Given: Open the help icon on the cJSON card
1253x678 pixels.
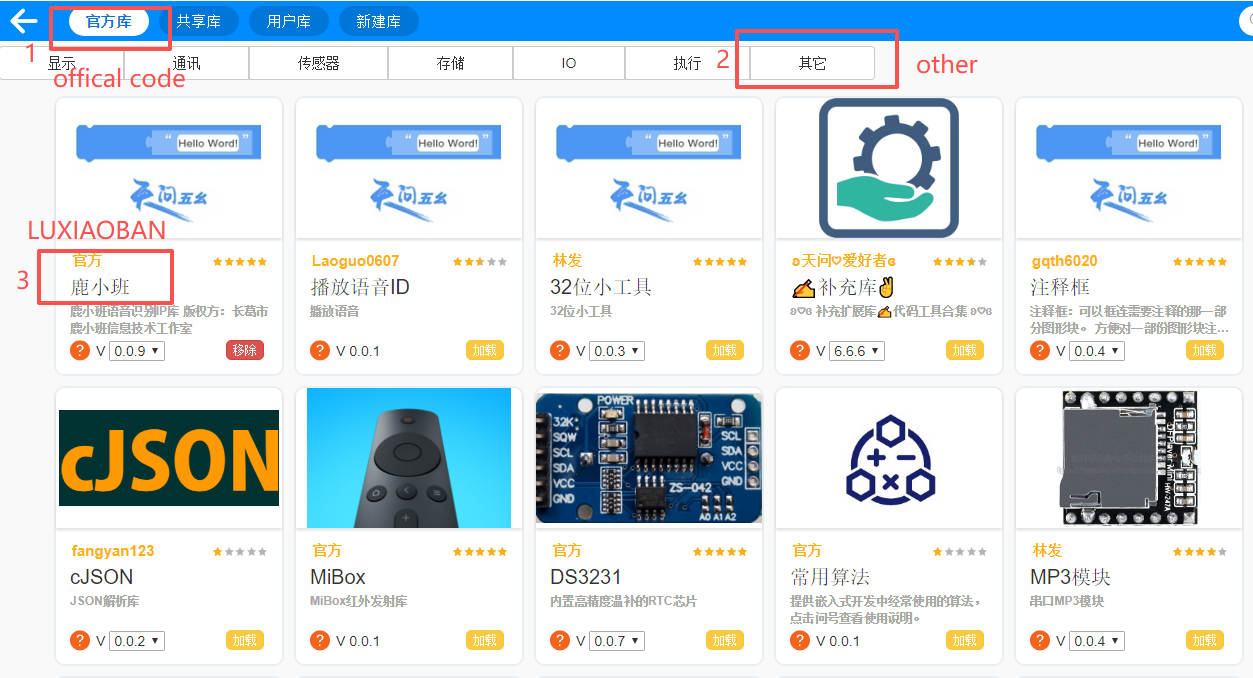Looking at the screenshot, I should 79,640.
